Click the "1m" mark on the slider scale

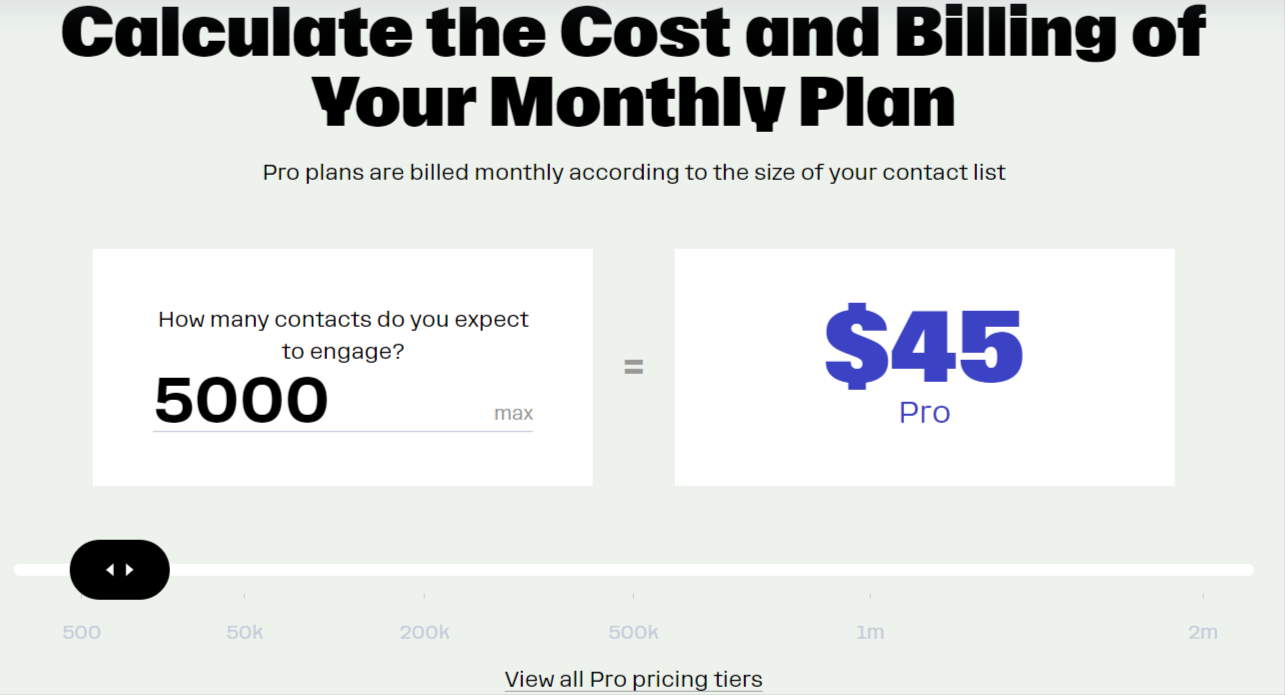[x=870, y=632]
